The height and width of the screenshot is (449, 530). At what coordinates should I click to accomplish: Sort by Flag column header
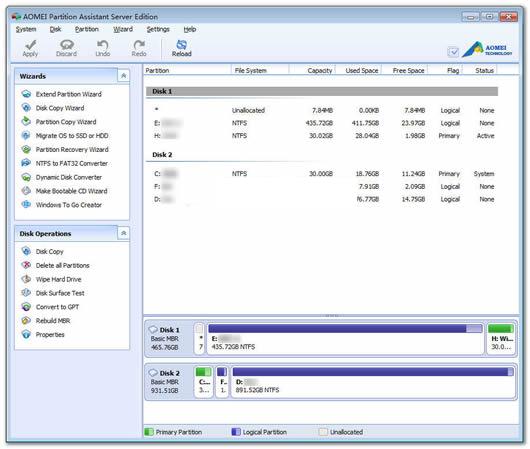click(445, 70)
